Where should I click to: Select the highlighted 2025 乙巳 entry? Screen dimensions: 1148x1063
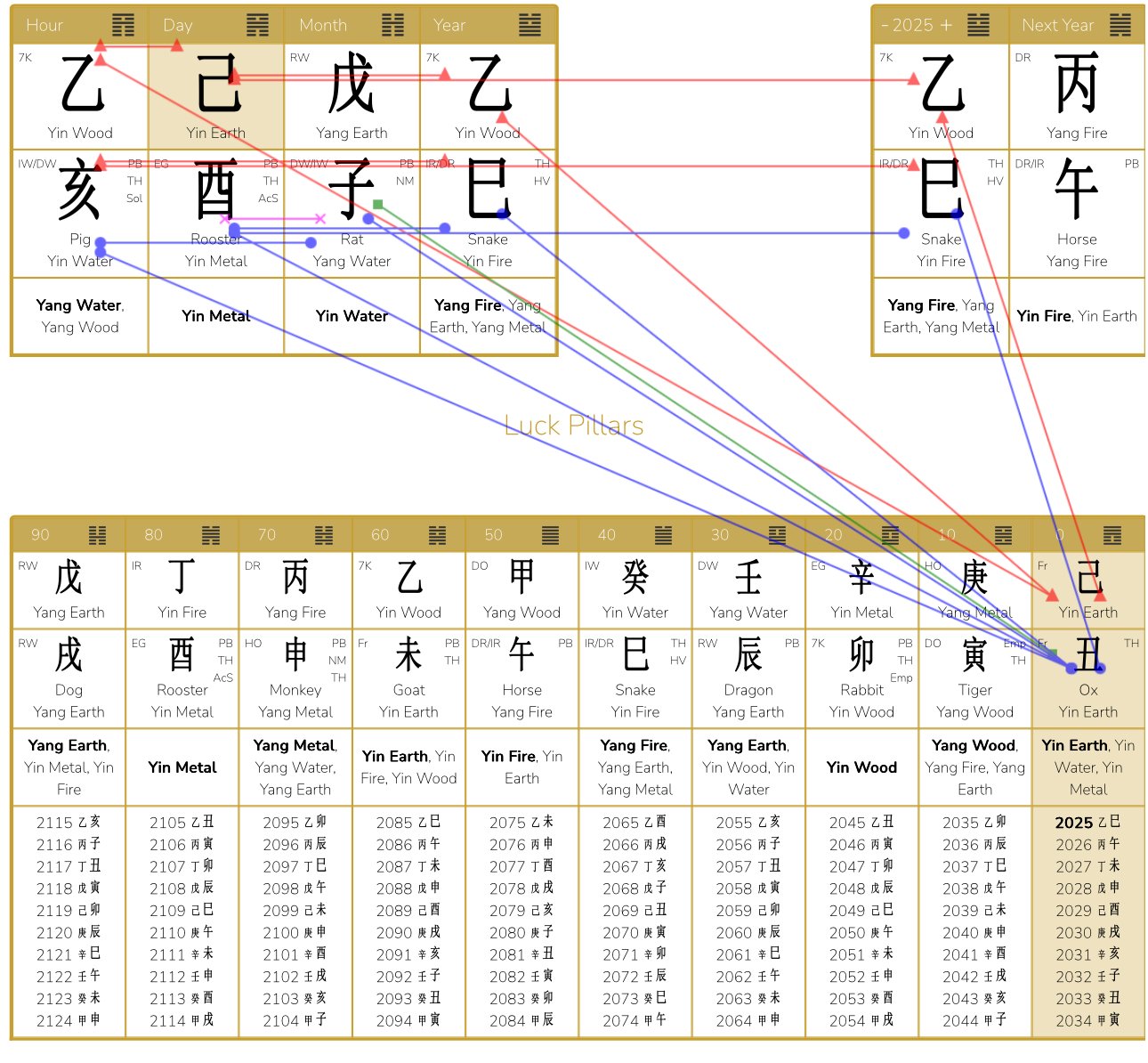(1087, 822)
